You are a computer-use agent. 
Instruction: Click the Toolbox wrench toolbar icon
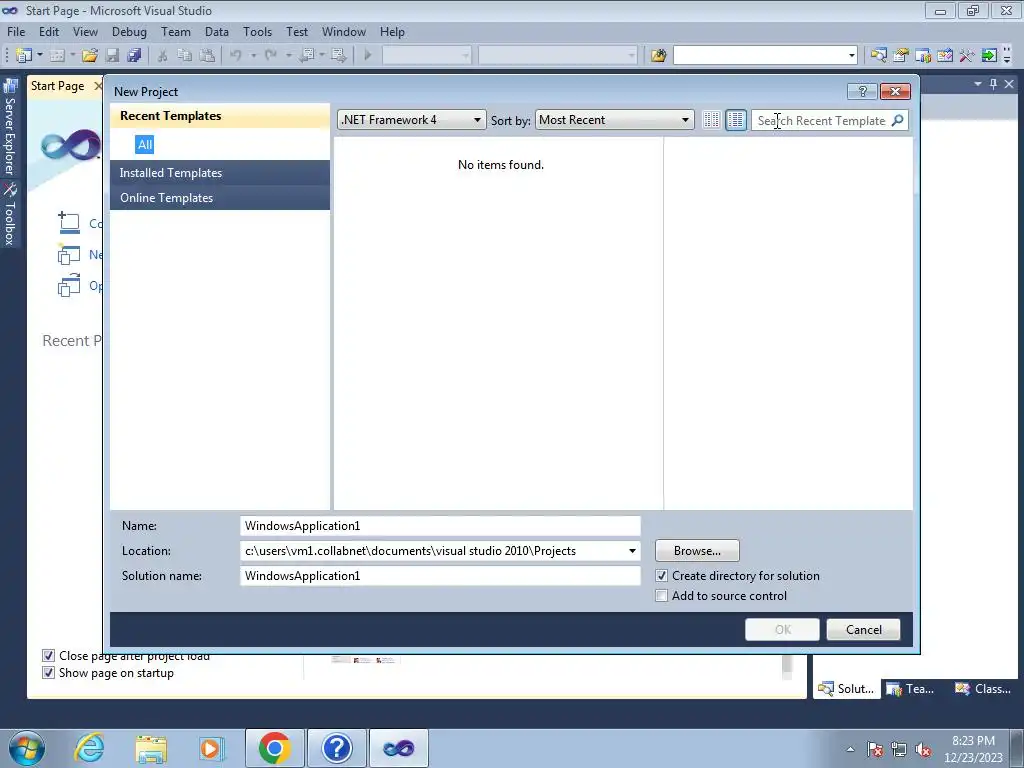[967, 56]
